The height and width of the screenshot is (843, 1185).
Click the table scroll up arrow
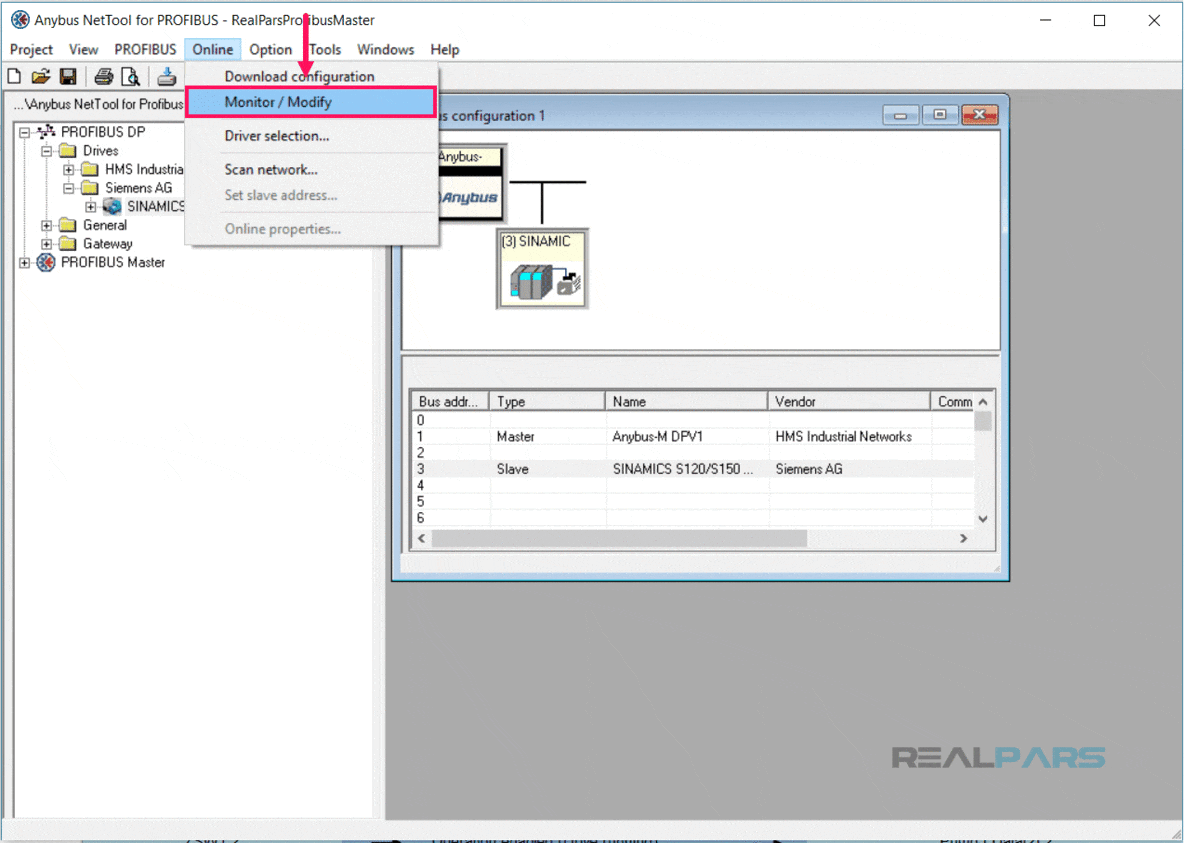coord(982,401)
